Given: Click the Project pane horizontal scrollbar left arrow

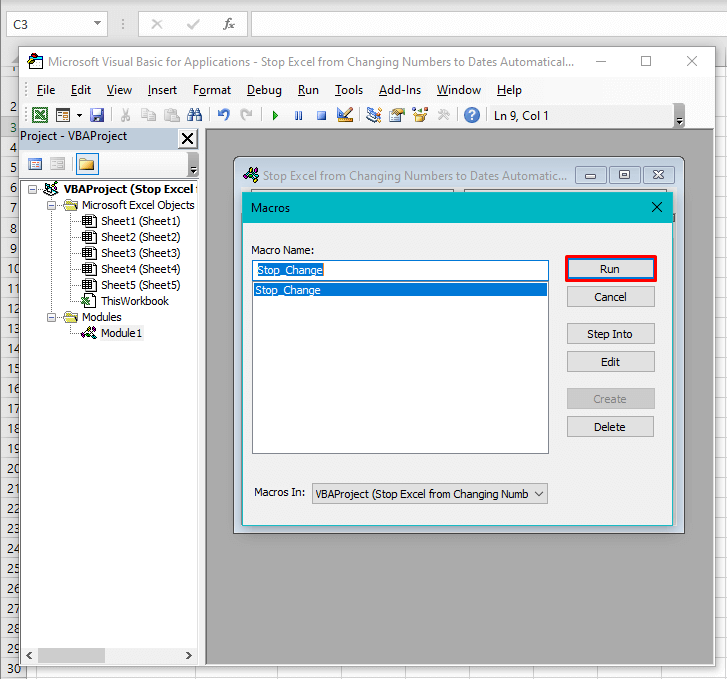Looking at the screenshot, I should 29,655.
